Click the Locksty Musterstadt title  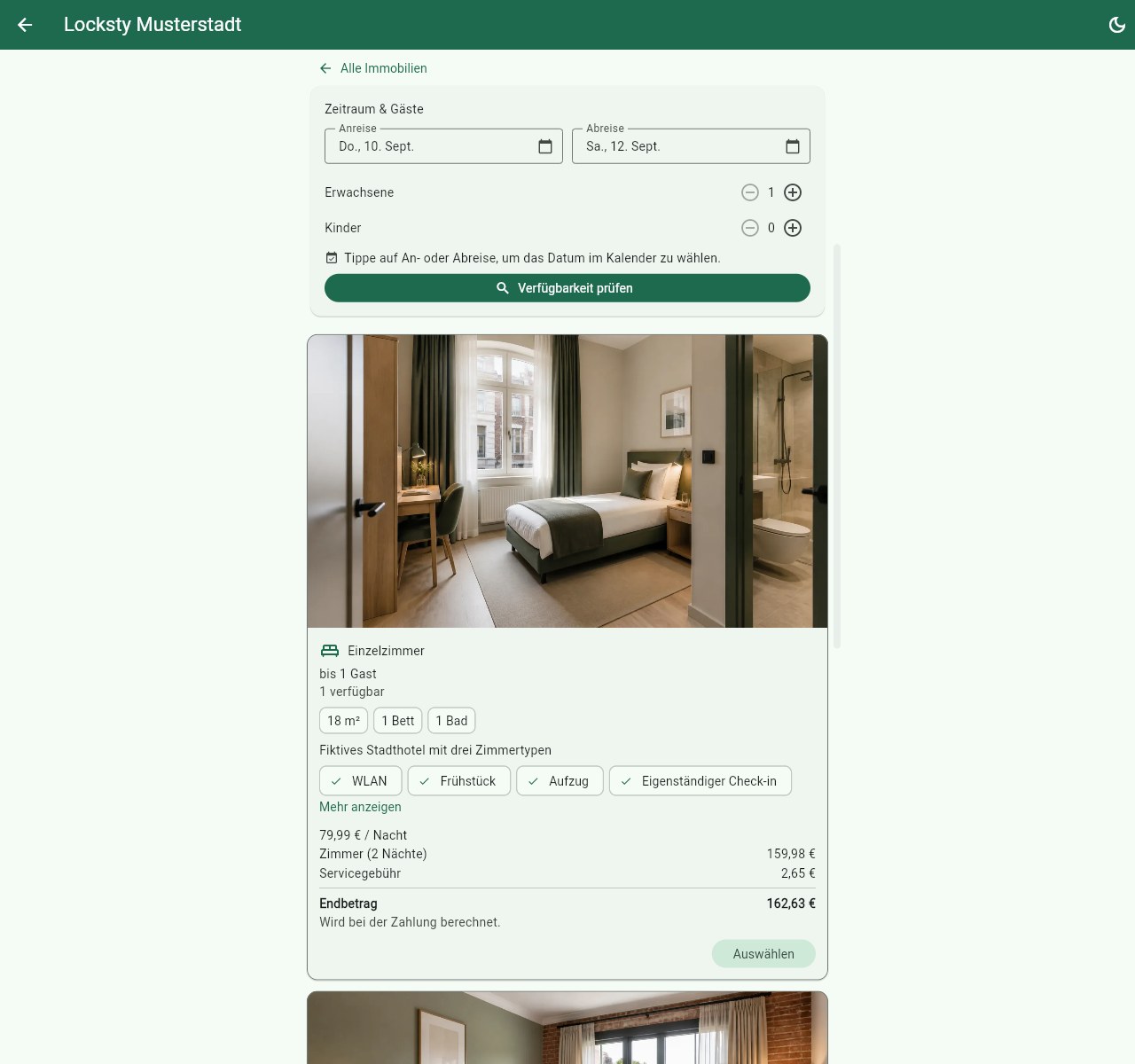(153, 25)
